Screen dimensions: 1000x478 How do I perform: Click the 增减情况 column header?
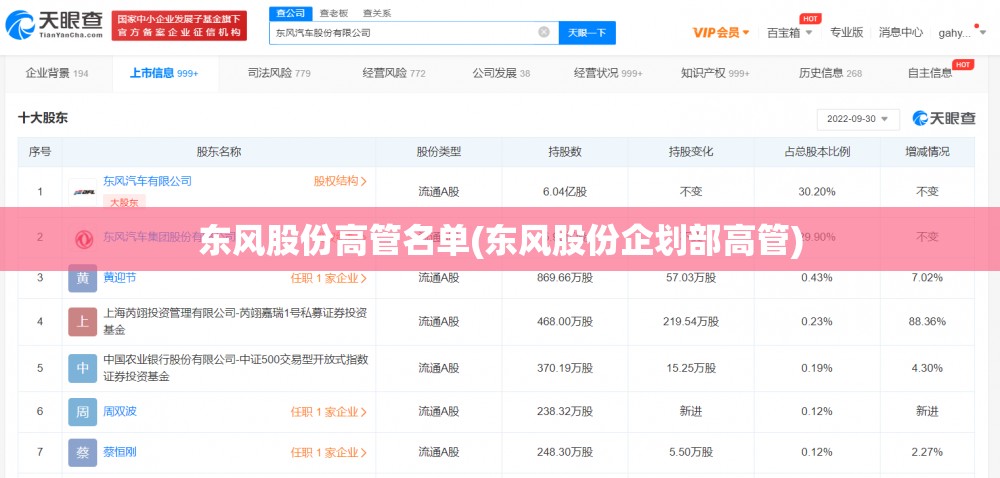[x=927, y=152]
